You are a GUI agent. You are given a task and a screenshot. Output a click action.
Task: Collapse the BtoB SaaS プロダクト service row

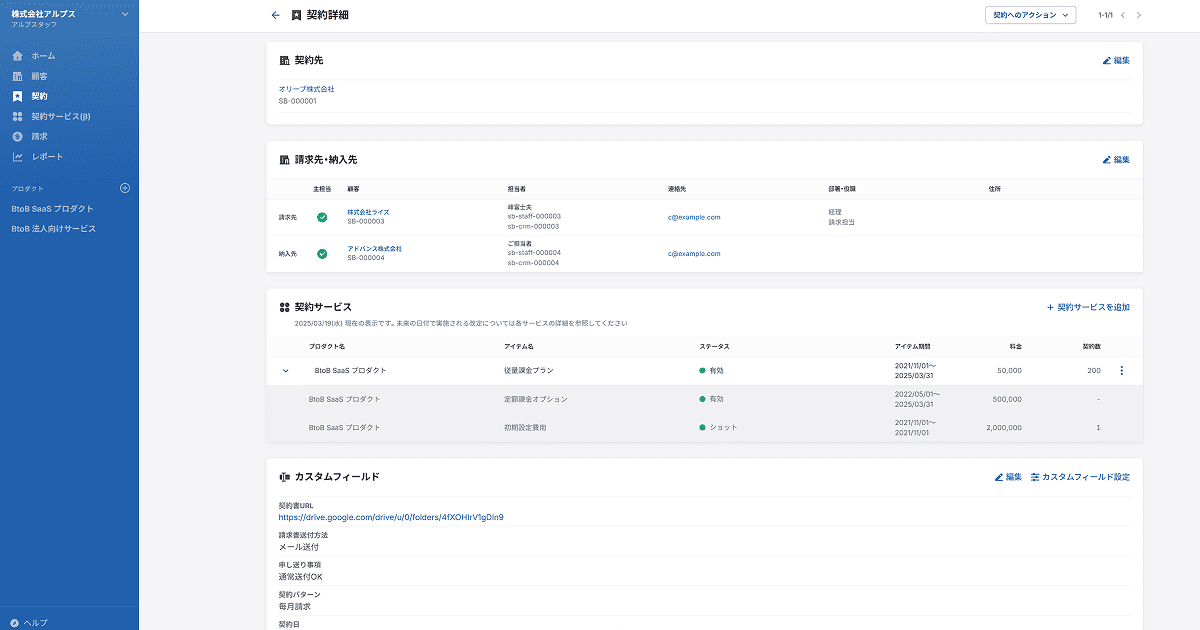pos(285,371)
